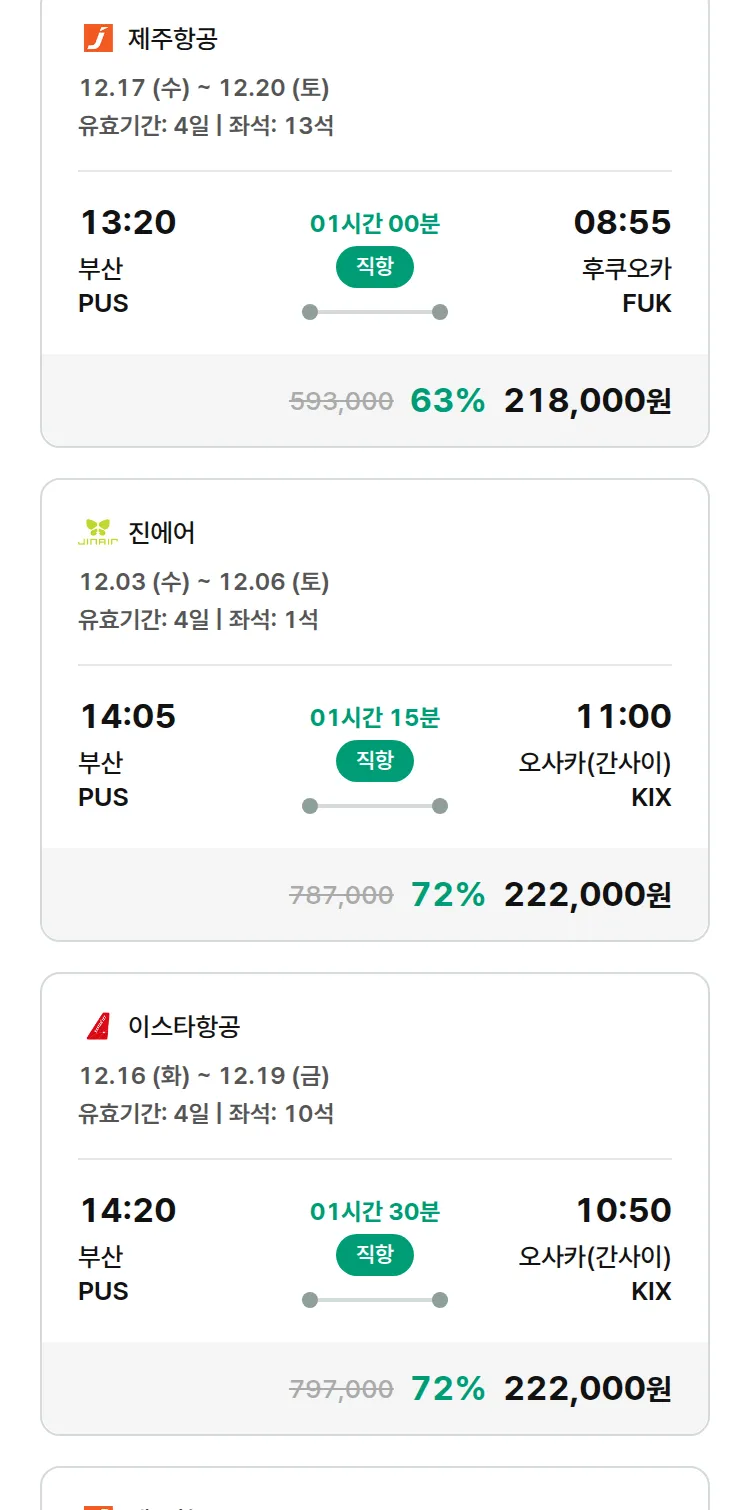
Task: Click the Eastar Jet red logo icon
Action: tap(98, 1026)
